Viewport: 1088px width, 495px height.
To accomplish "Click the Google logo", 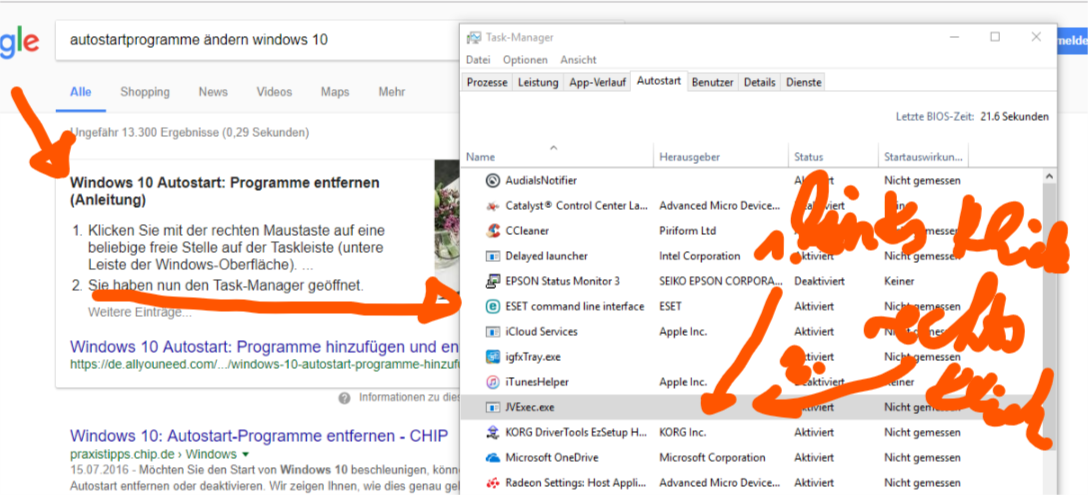I will pyautogui.click(x=19, y=43).
